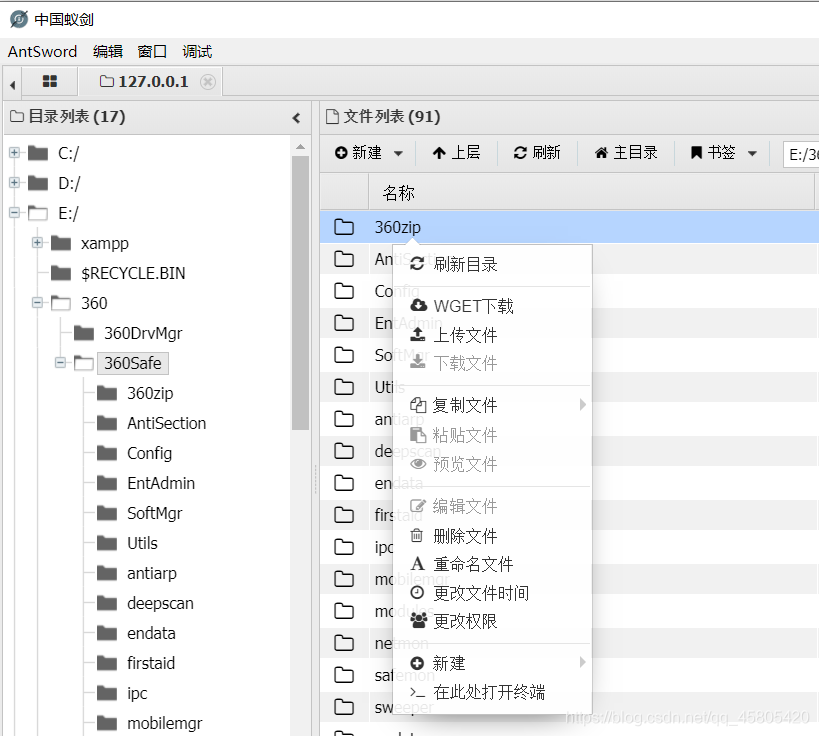The height and width of the screenshot is (736, 819).
Task: Click the 上传文件 upload icon in context menu
Action: click(x=419, y=335)
